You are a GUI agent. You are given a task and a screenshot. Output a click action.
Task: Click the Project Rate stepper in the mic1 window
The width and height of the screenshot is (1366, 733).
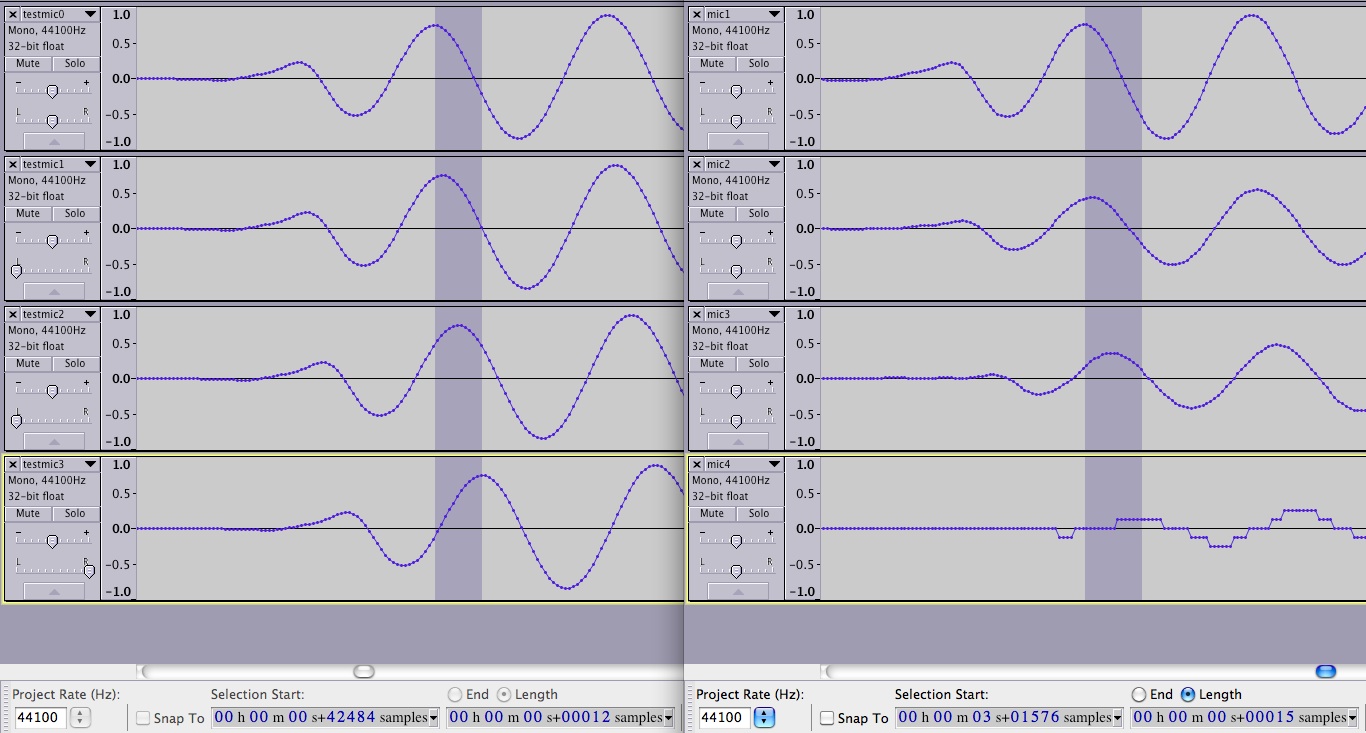tap(764, 717)
